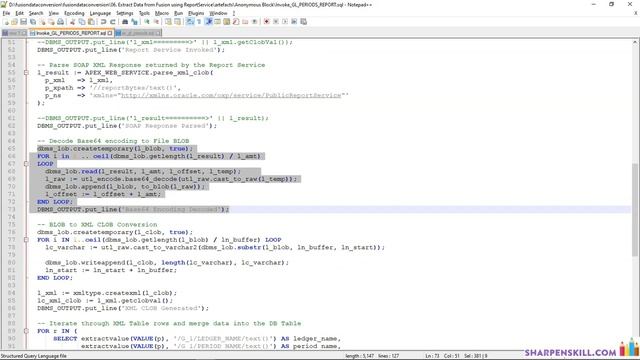Click the Open file toolbar icon
Viewport: 640px width, 360px height.
pyautogui.click(x=14, y=22)
